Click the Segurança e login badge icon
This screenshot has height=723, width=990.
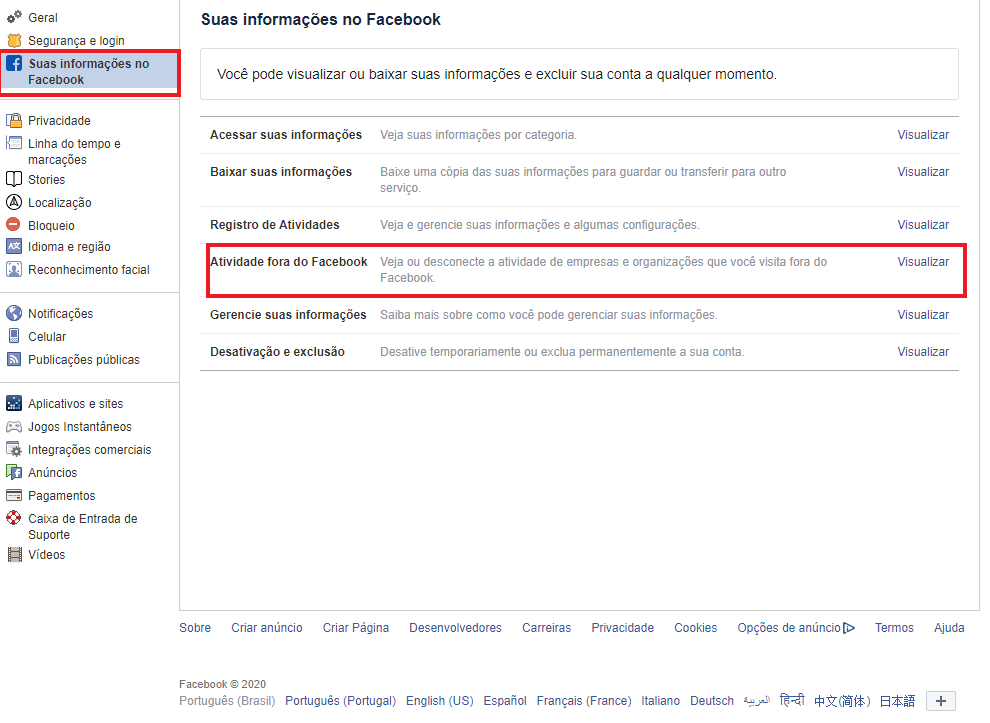click(14, 40)
